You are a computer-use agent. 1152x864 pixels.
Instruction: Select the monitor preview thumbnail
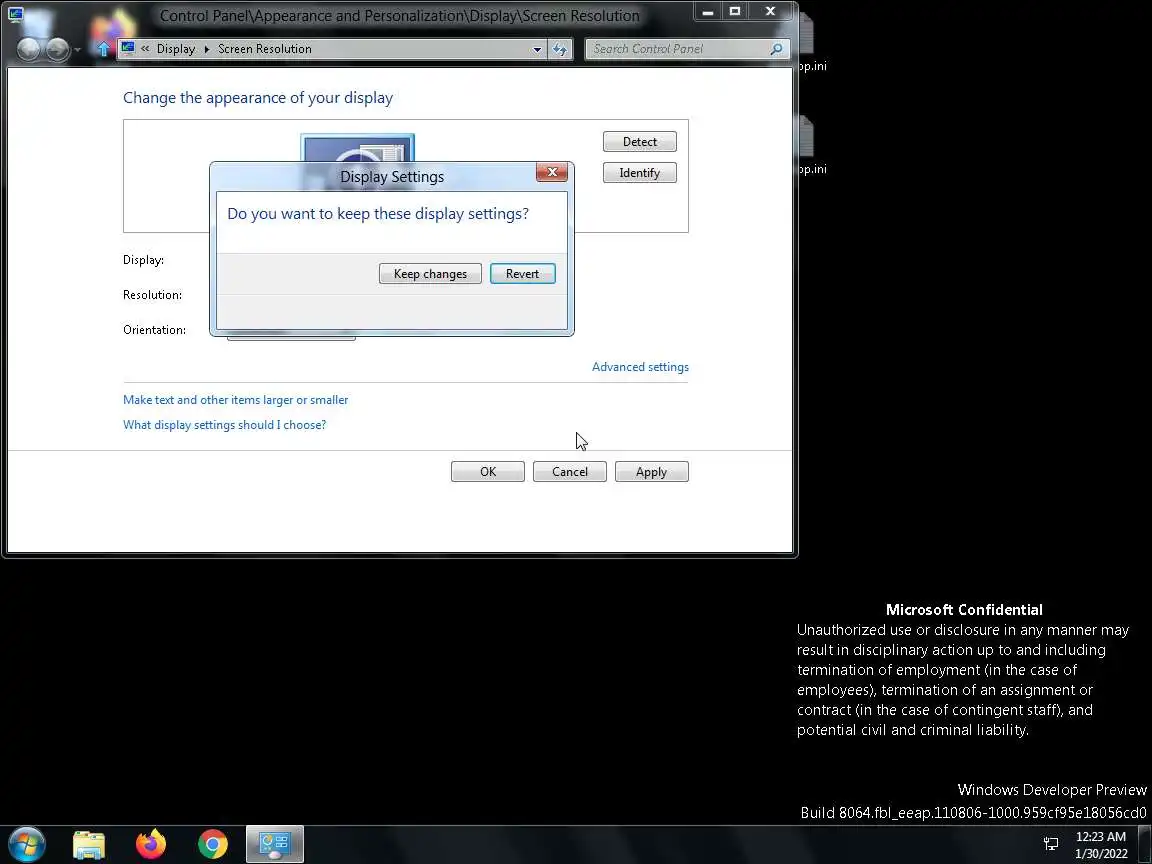[358, 148]
